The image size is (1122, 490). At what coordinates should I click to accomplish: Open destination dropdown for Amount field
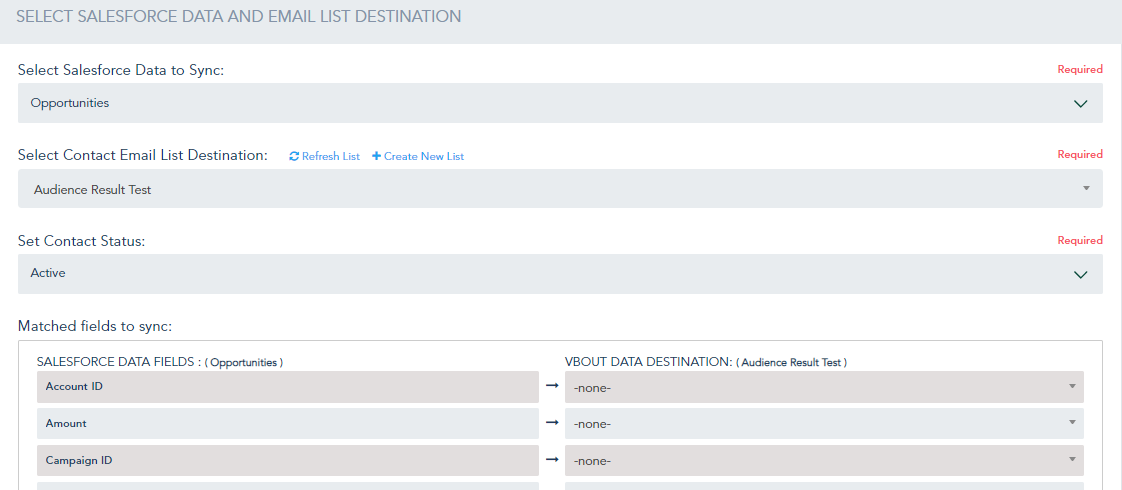point(824,423)
